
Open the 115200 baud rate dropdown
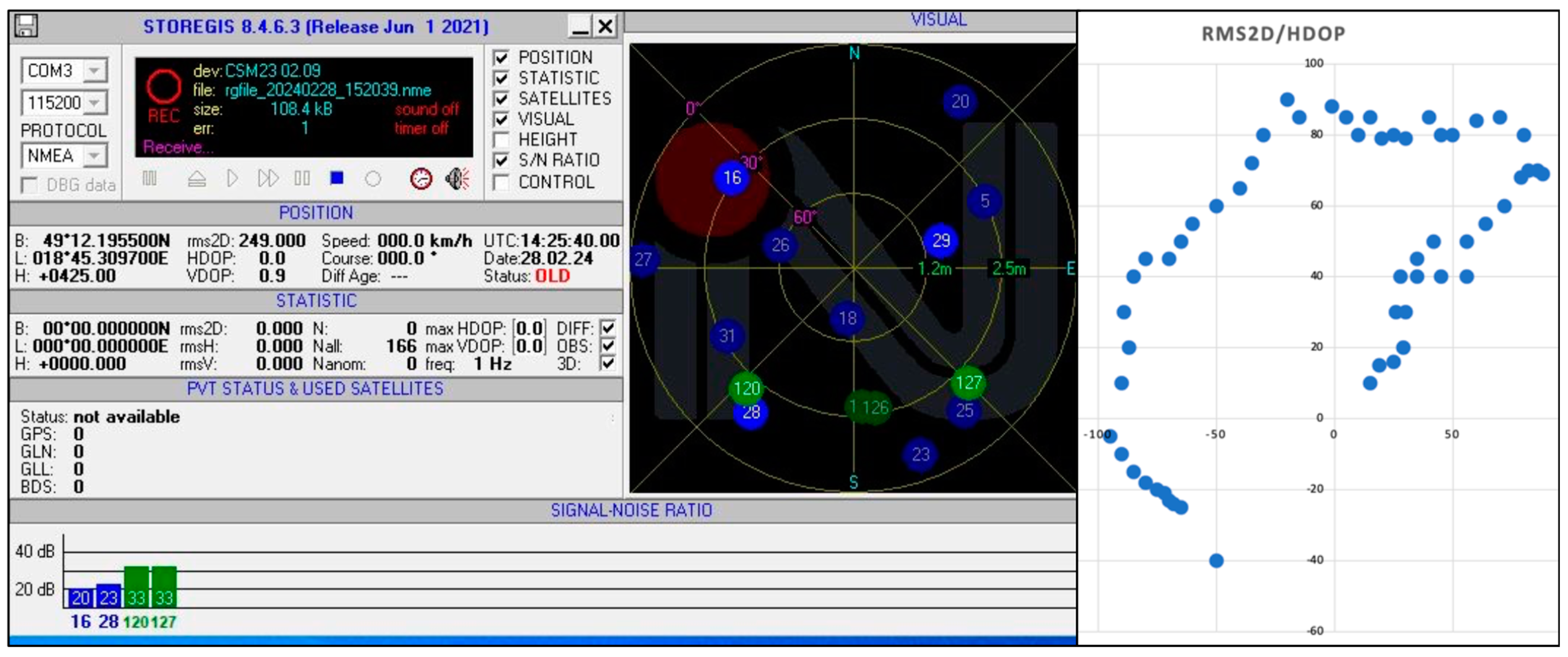coord(94,103)
